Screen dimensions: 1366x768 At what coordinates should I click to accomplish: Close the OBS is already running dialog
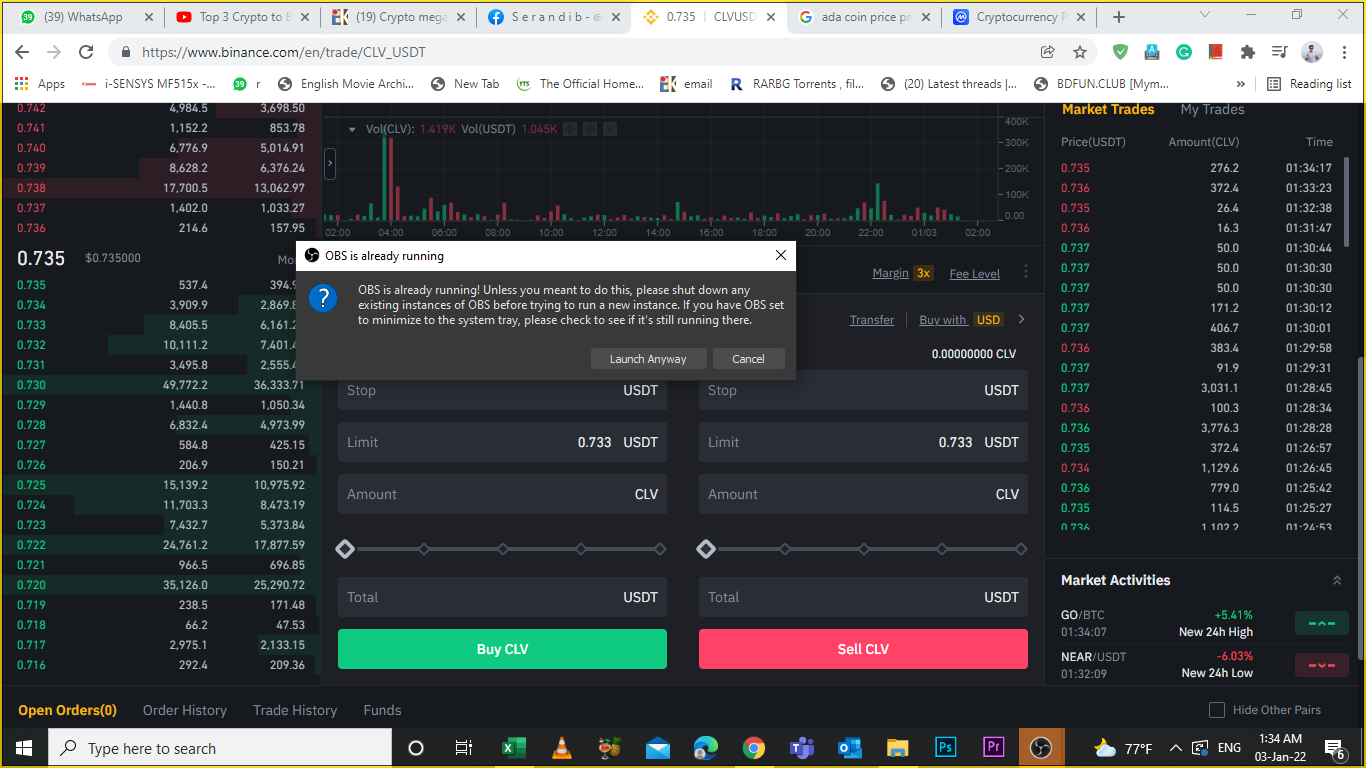click(781, 255)
